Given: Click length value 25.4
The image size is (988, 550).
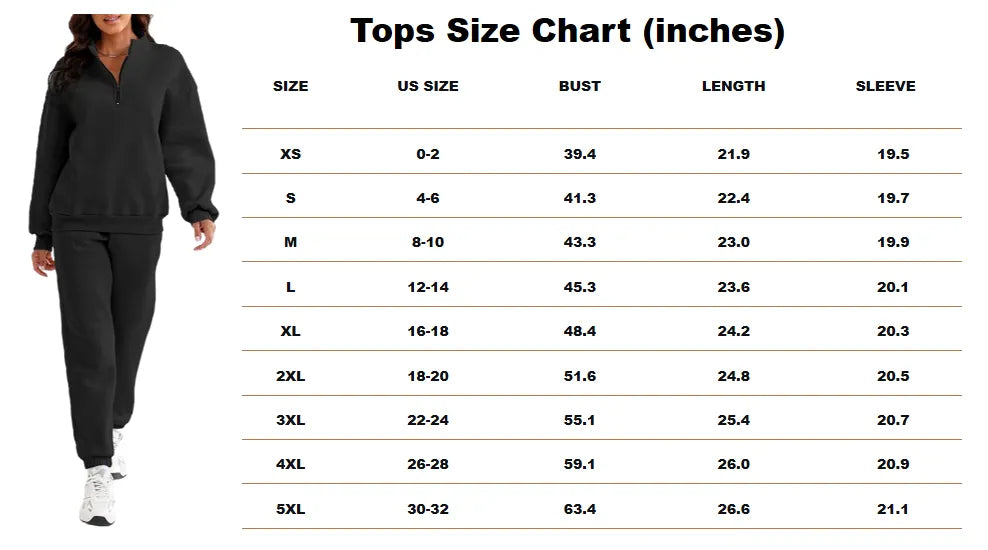Looking at the screenshot, I should click(x=733, y=420).
